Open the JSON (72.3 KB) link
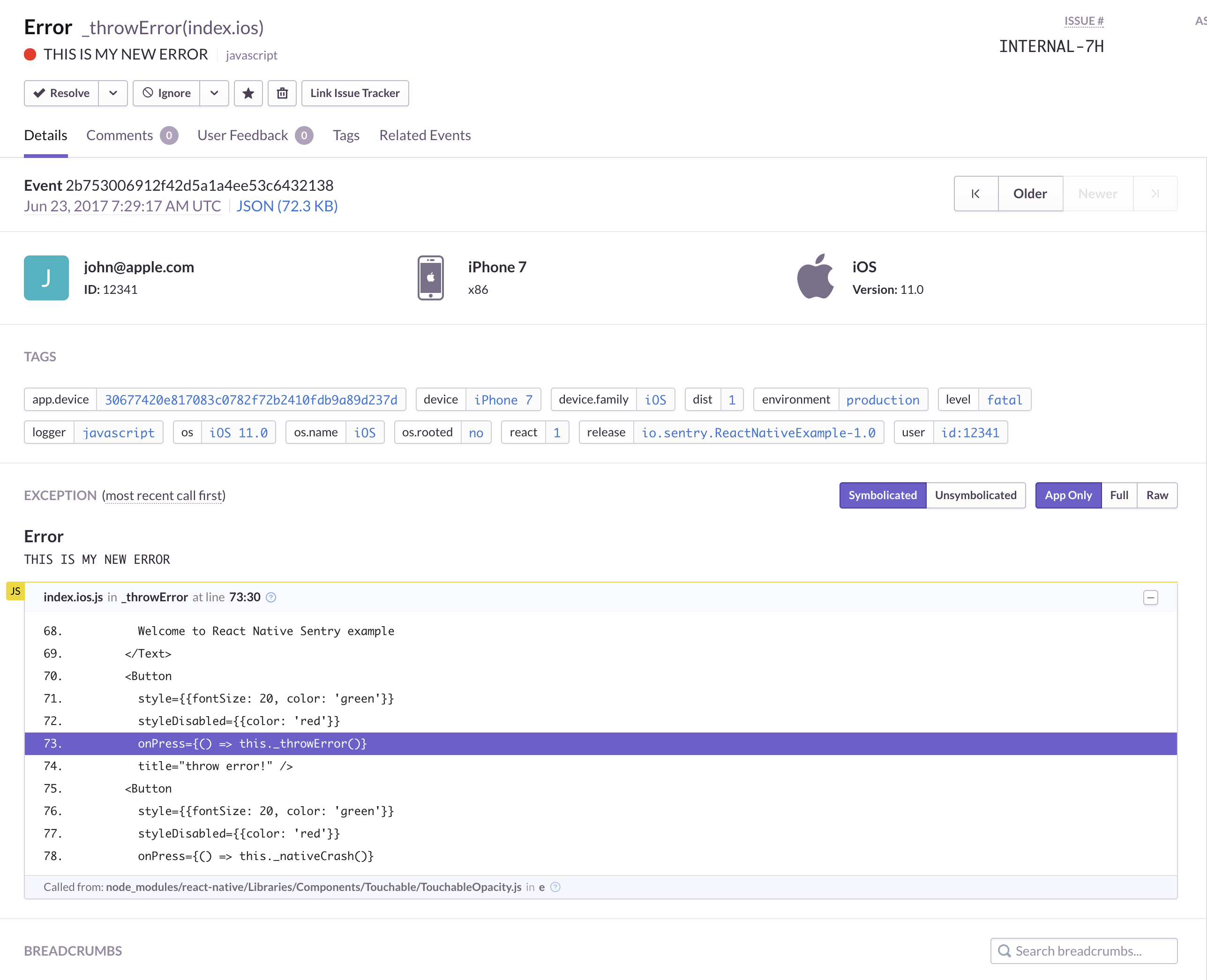 tap(287, 206)
